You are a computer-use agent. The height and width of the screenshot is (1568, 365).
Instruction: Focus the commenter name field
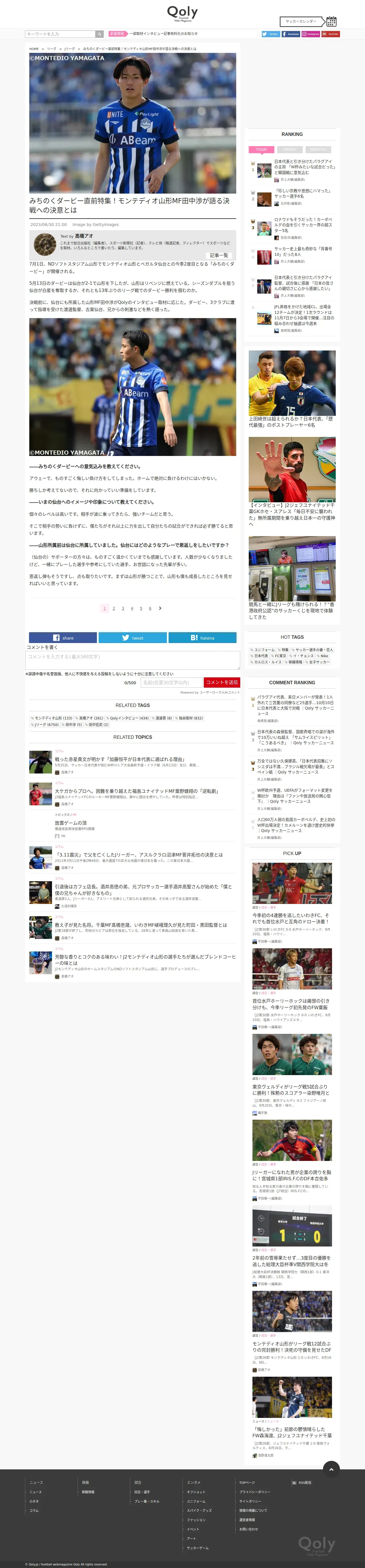pos(171,682)
